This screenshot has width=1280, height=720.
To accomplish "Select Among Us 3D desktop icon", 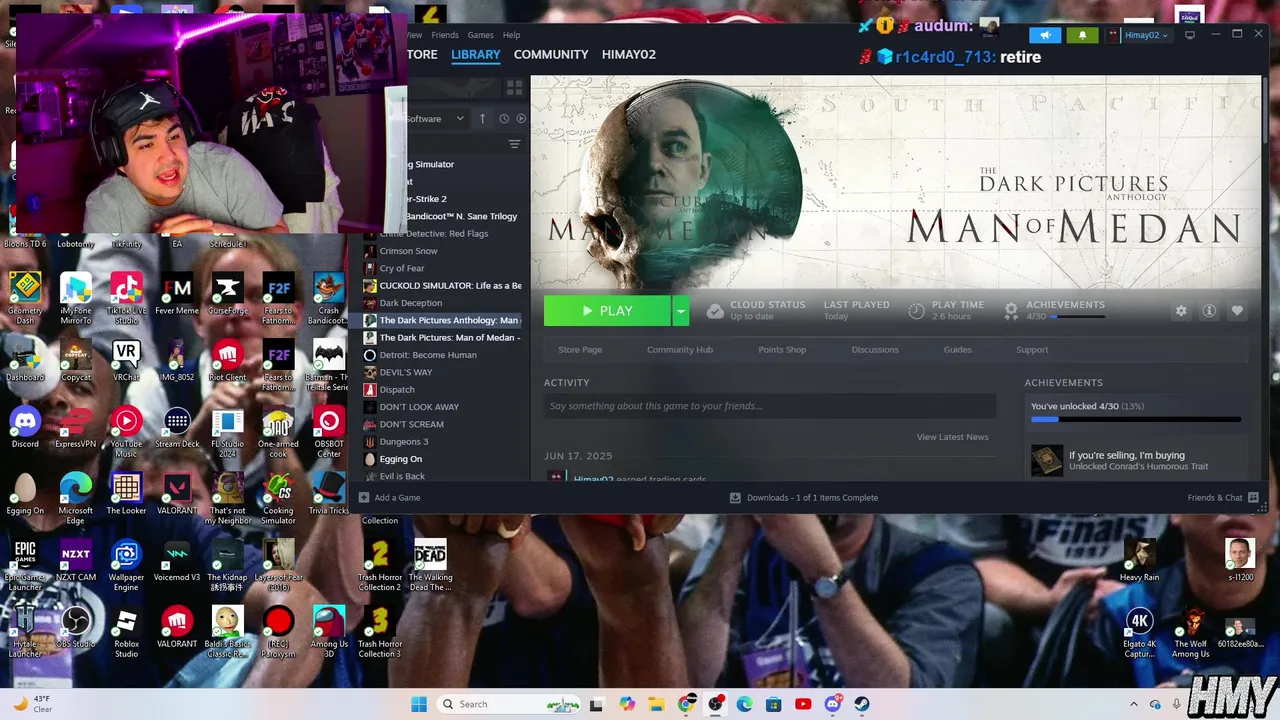I will point(329,632).
